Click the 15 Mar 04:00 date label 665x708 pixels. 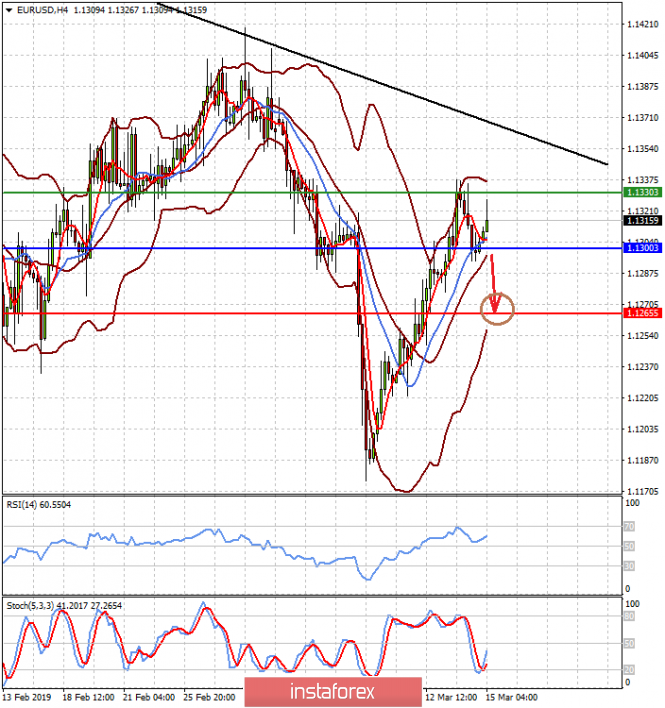click(x=511, y=696)
